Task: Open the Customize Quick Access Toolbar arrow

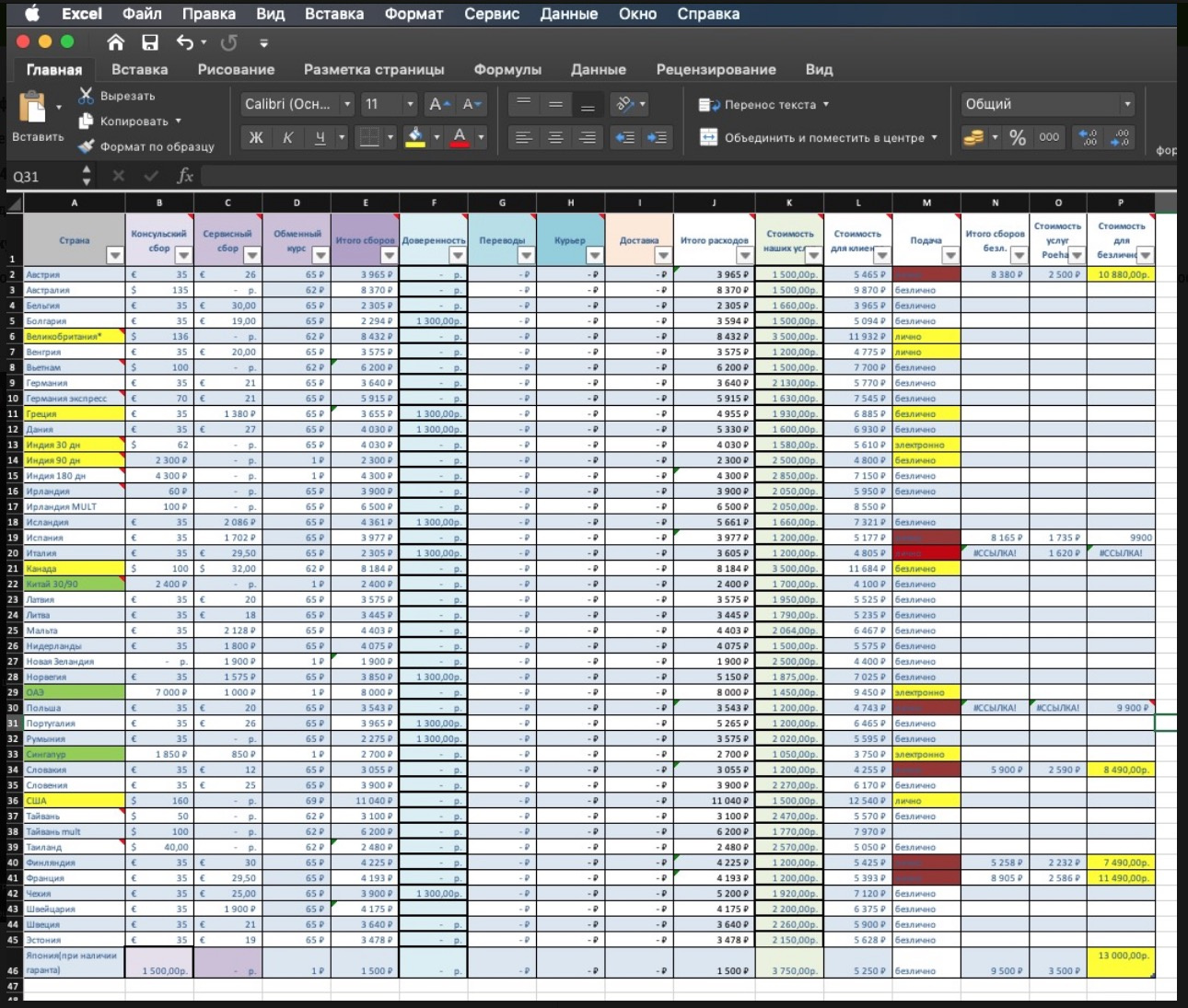Action: click(263, 42)
